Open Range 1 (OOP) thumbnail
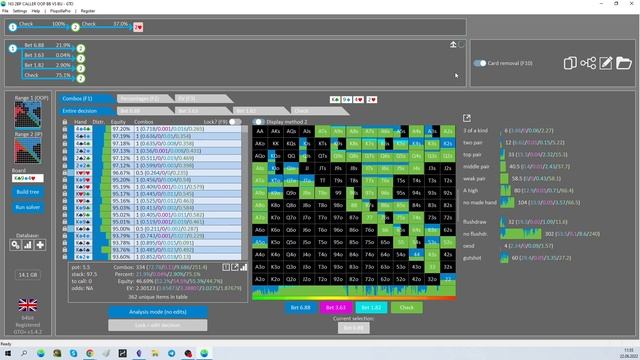 tap(28, 115)
